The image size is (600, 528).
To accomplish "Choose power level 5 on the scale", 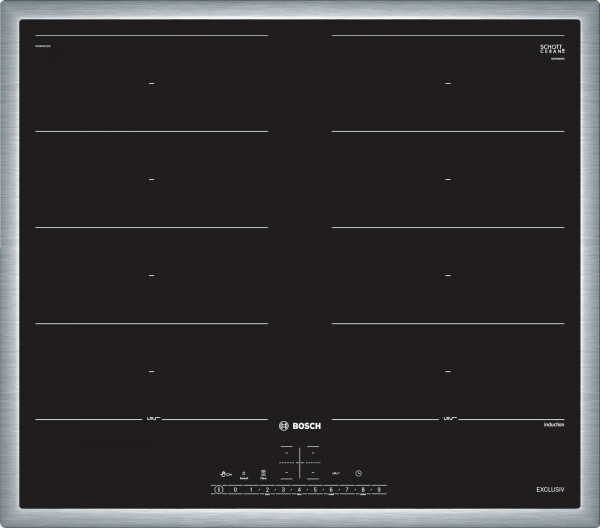I will point(315,490).
